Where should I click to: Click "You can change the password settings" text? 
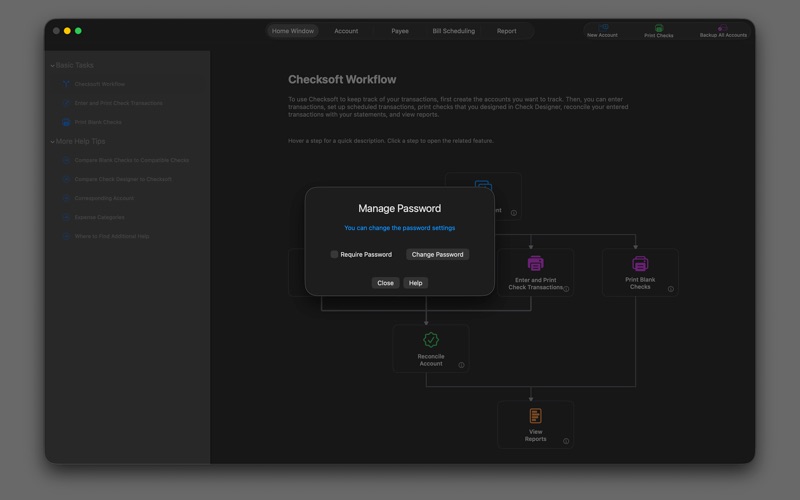click(399, 228)
